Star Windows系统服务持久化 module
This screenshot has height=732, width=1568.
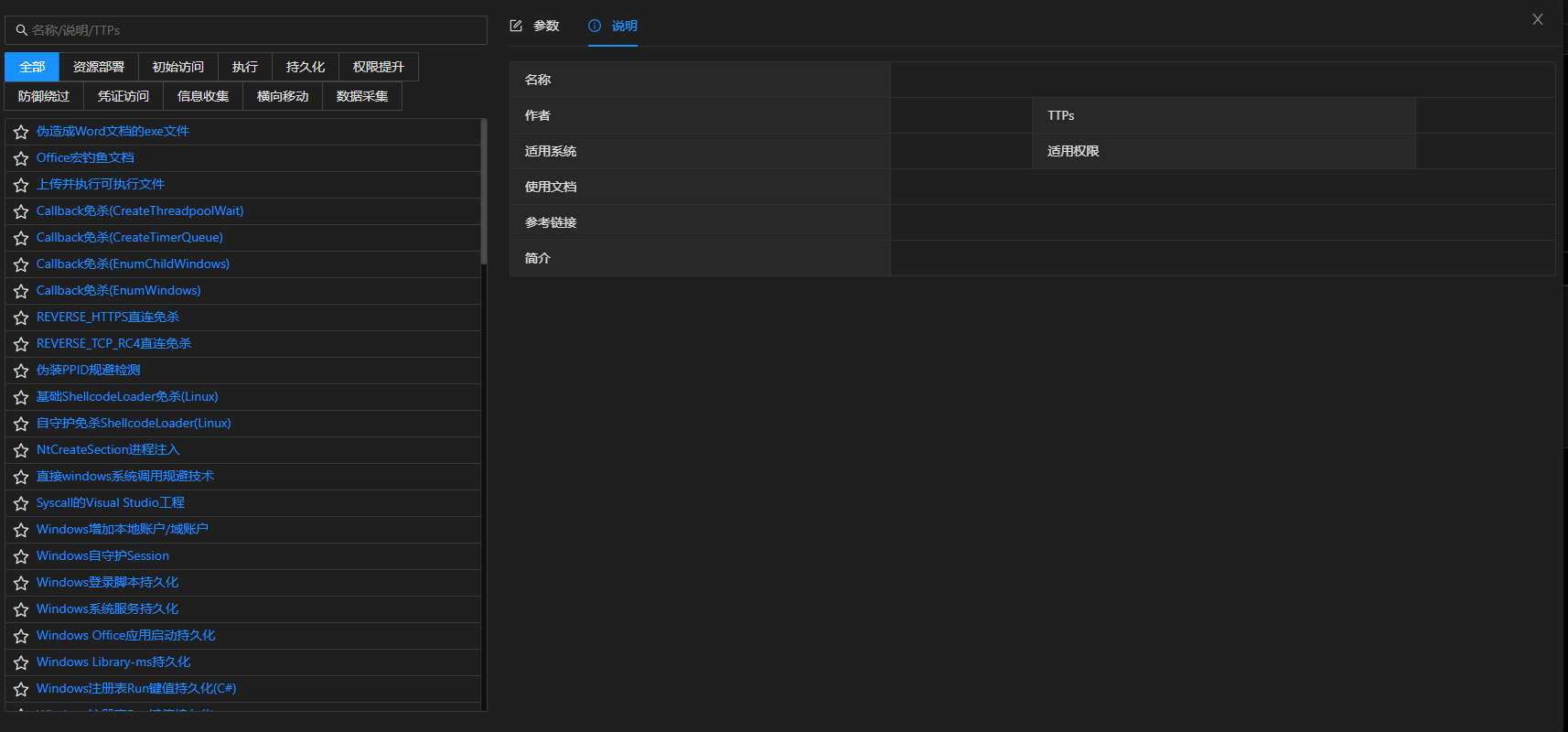(21, 609)
